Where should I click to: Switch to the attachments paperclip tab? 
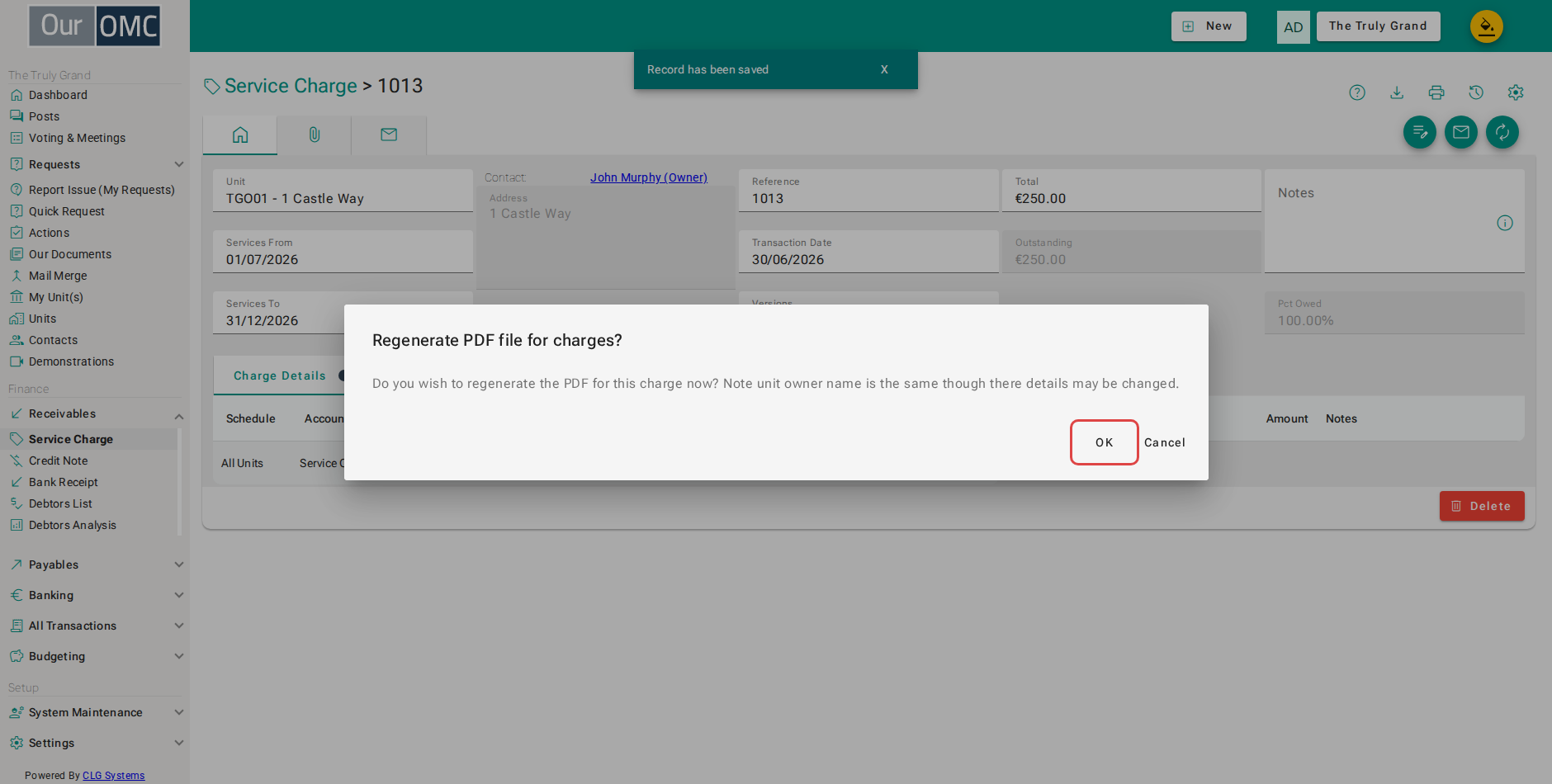click(315, 135)
